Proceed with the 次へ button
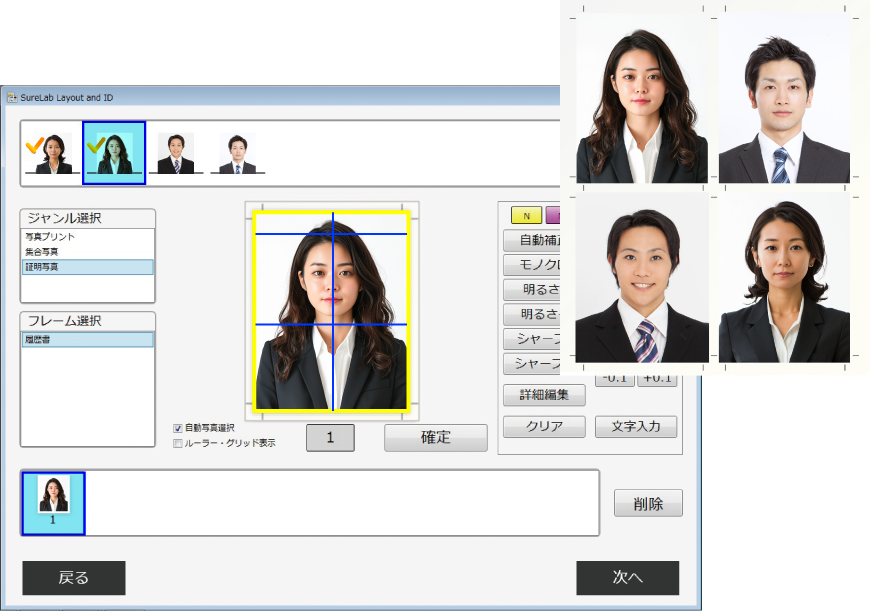Image resolution: width=870 pixels, height=612 pixels. pyautogui.click(x=627, y=578)
